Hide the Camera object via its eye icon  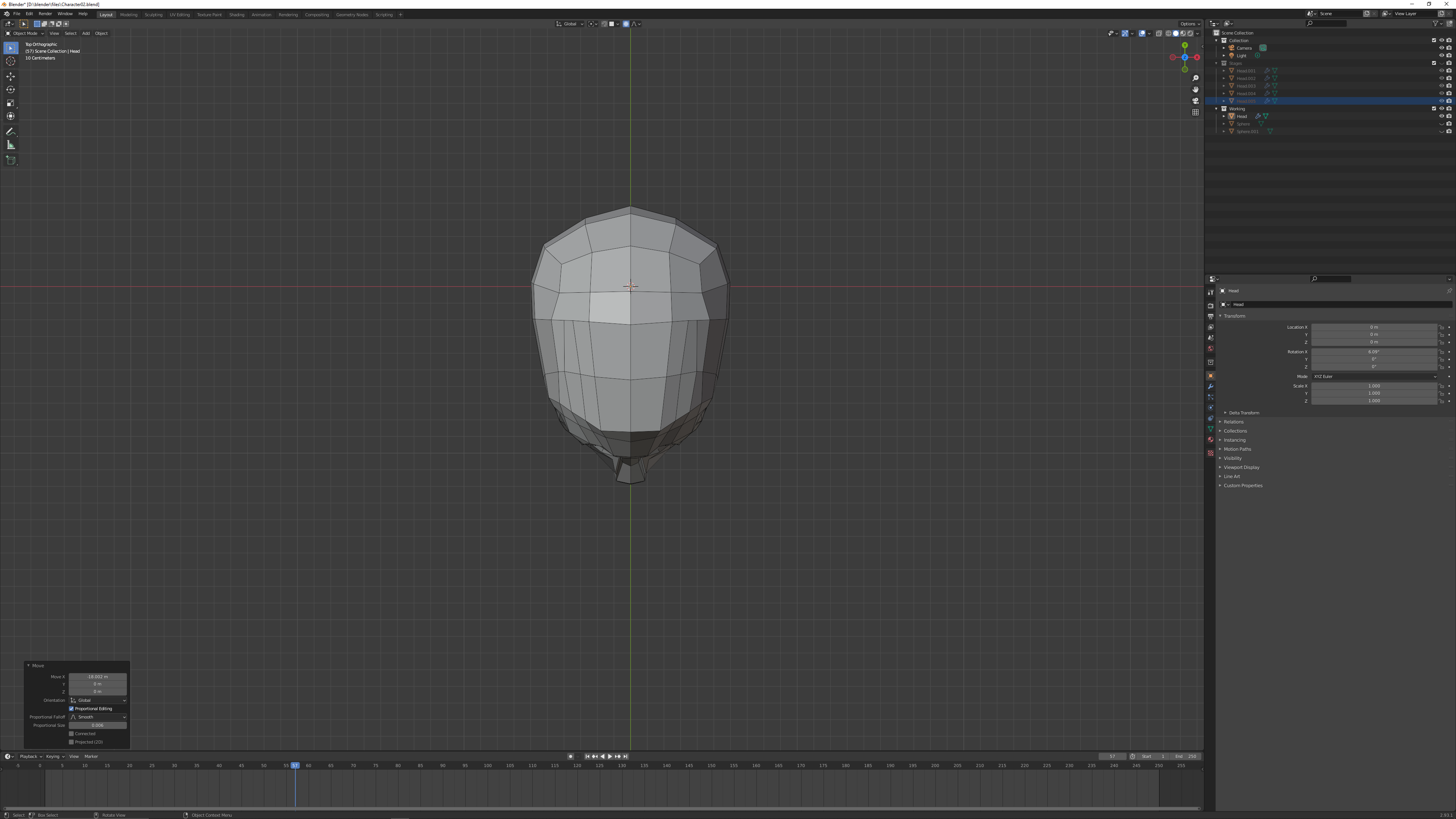coord(1441,48)
